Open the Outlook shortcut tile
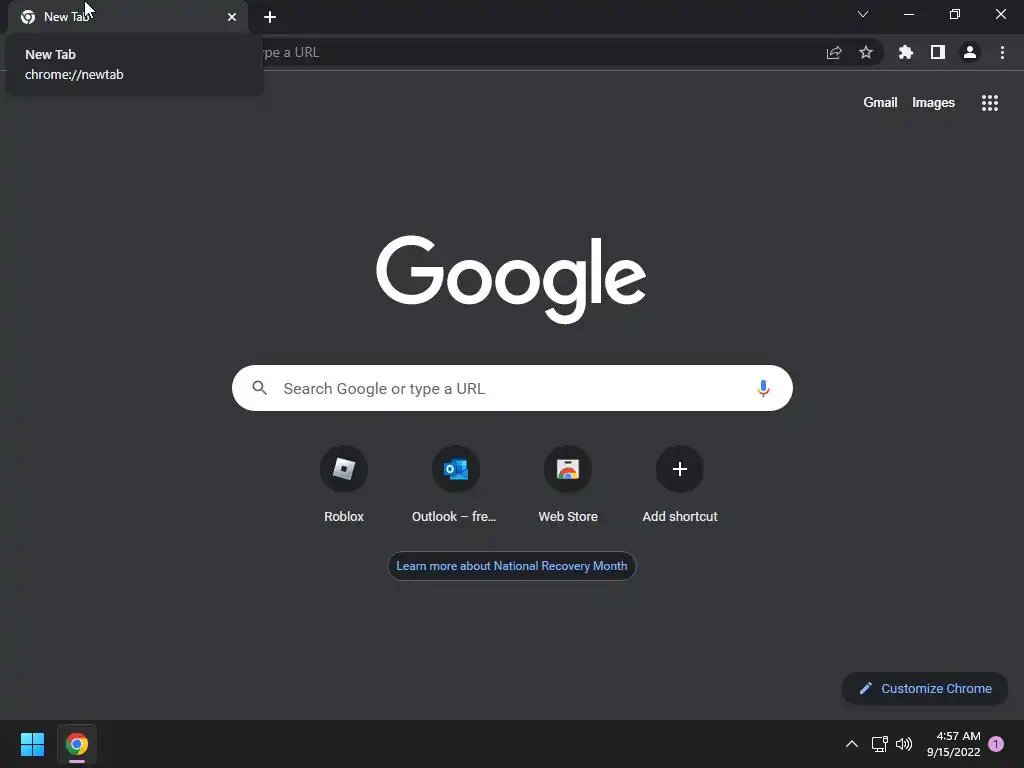Viewport: 1024px width, 768px height. click(455, 485)
